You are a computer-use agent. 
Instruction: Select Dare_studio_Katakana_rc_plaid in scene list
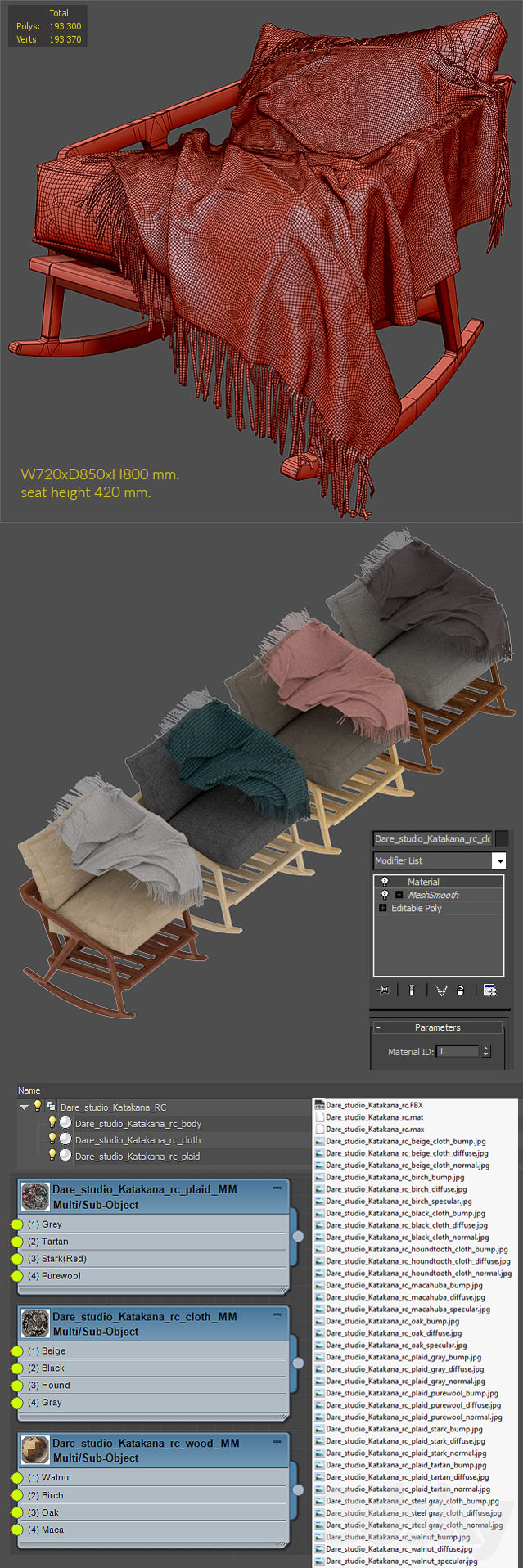[137, 1156]
